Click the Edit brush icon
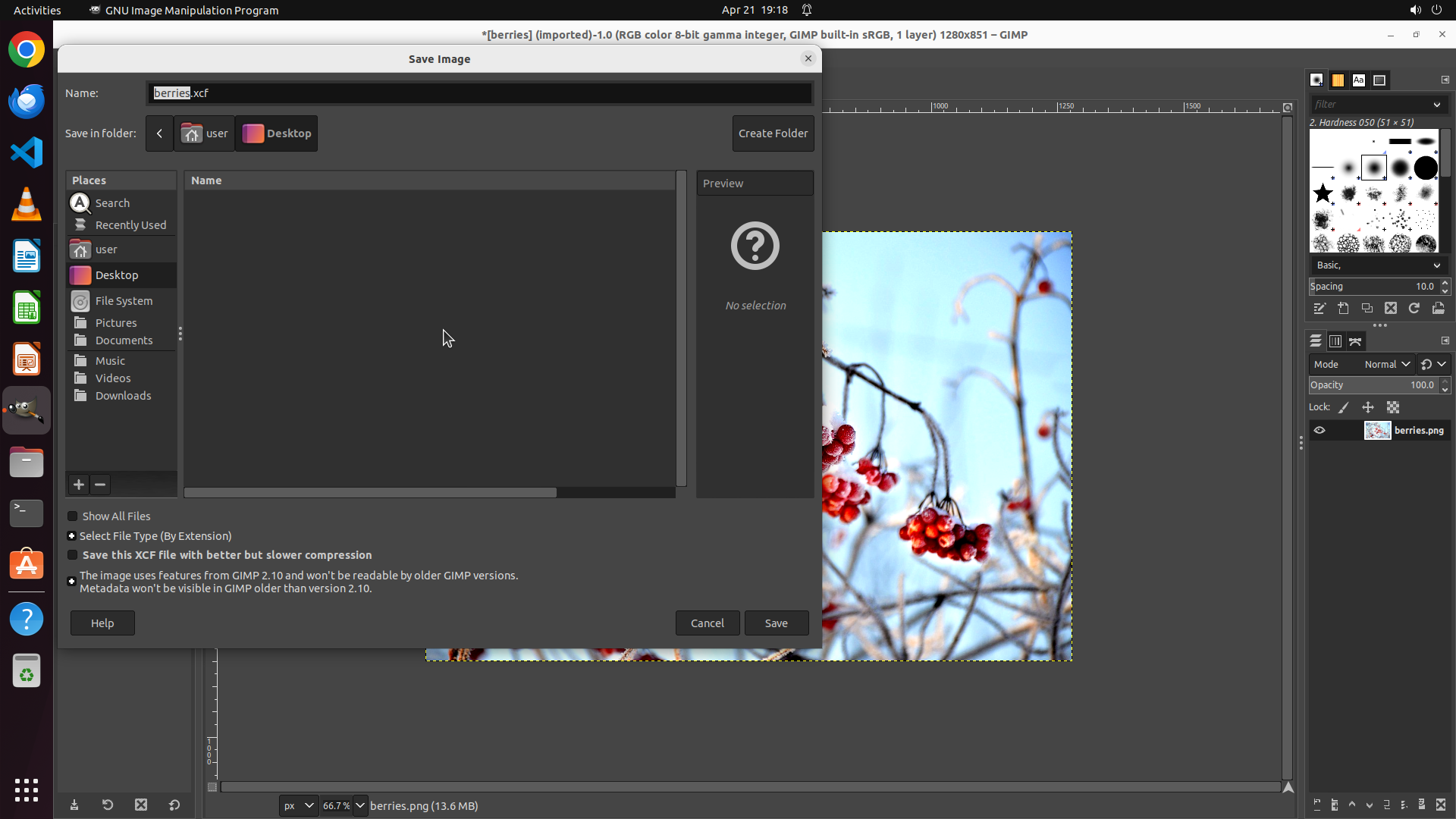 (x=1319, y=309)
